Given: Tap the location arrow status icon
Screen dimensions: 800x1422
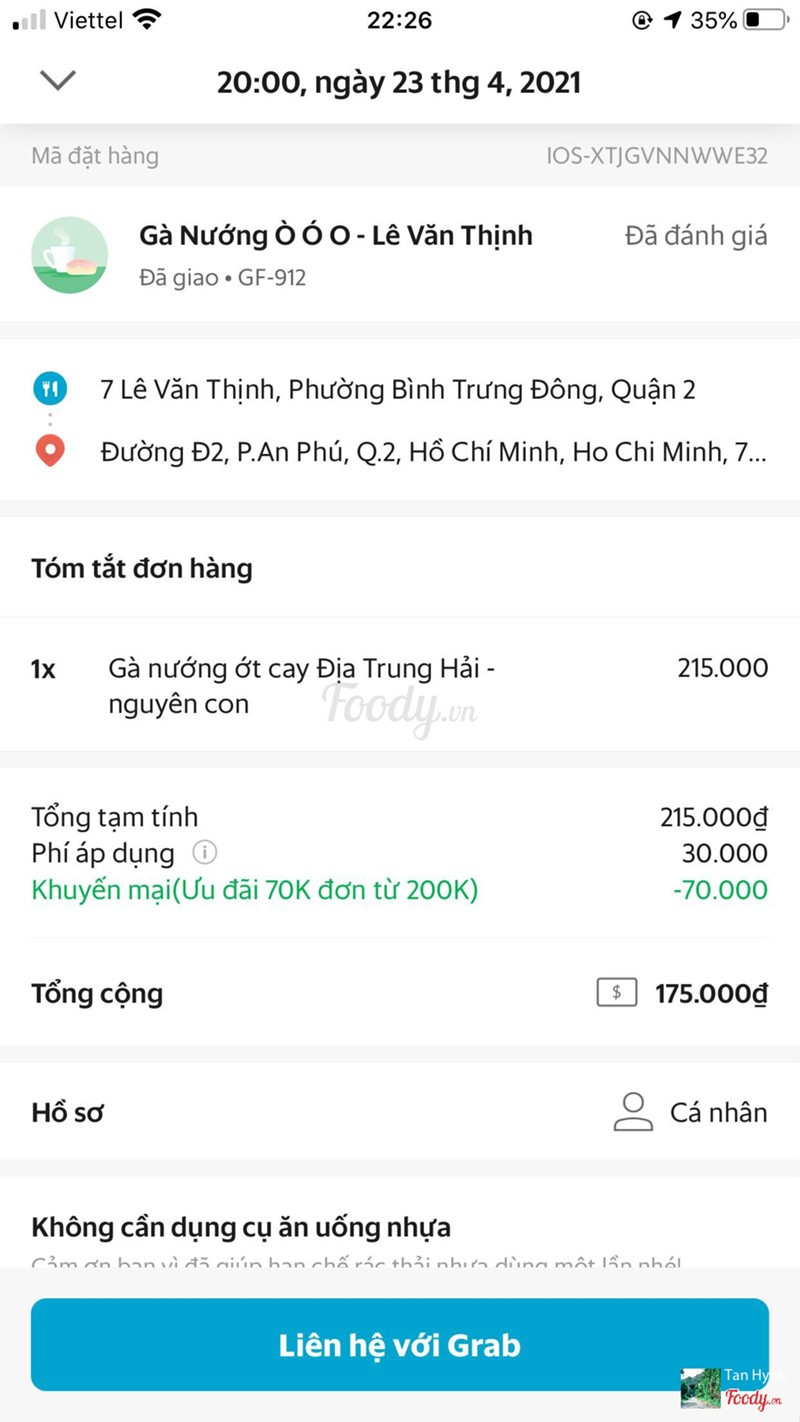Looking at the screenshot, I should coord(673,20).
